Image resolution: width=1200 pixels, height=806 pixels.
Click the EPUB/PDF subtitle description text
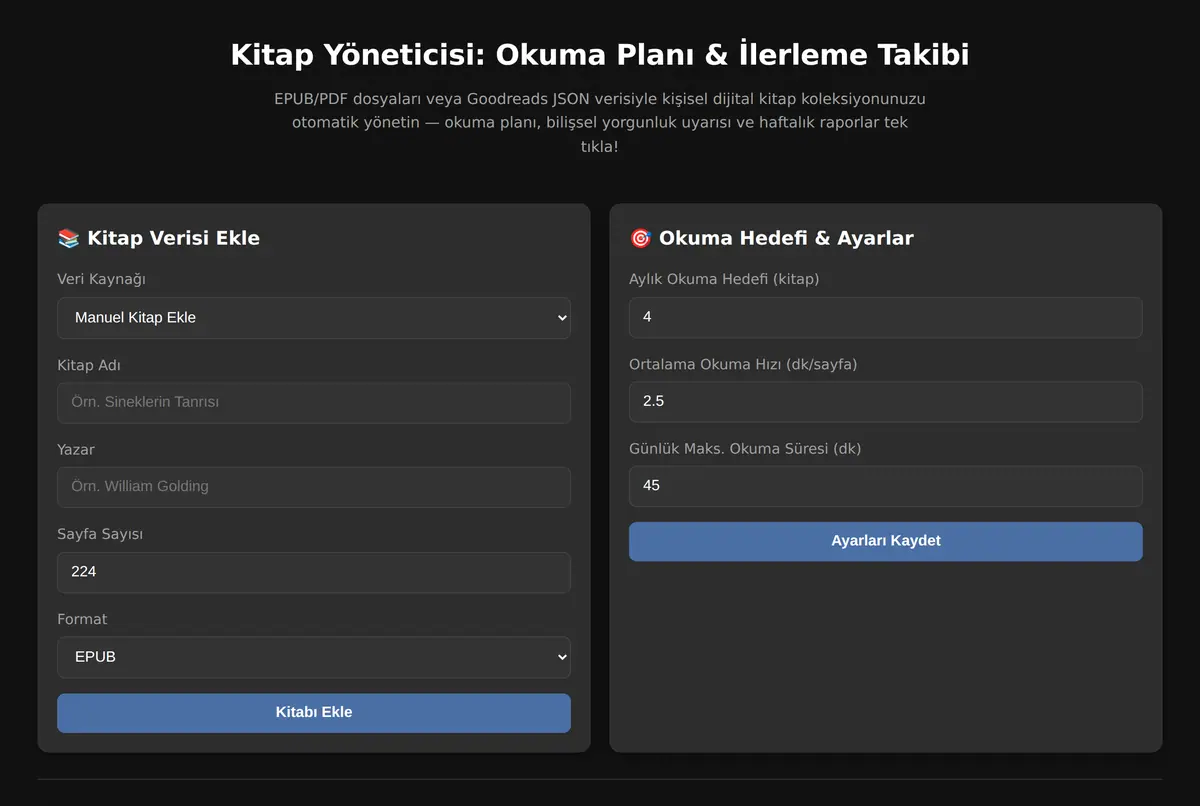600,123
